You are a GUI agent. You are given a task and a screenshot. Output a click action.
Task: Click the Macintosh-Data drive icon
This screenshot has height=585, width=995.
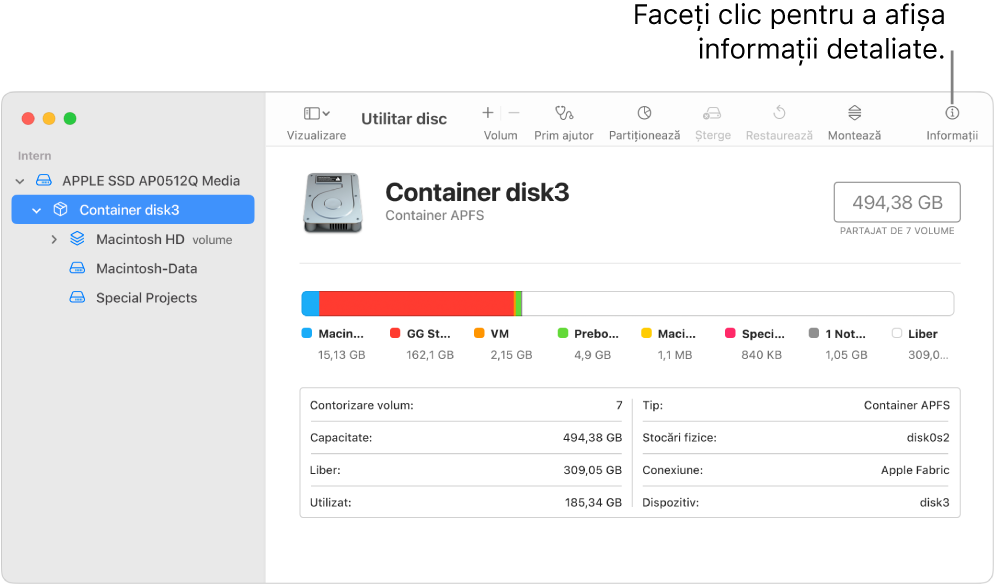77,268
